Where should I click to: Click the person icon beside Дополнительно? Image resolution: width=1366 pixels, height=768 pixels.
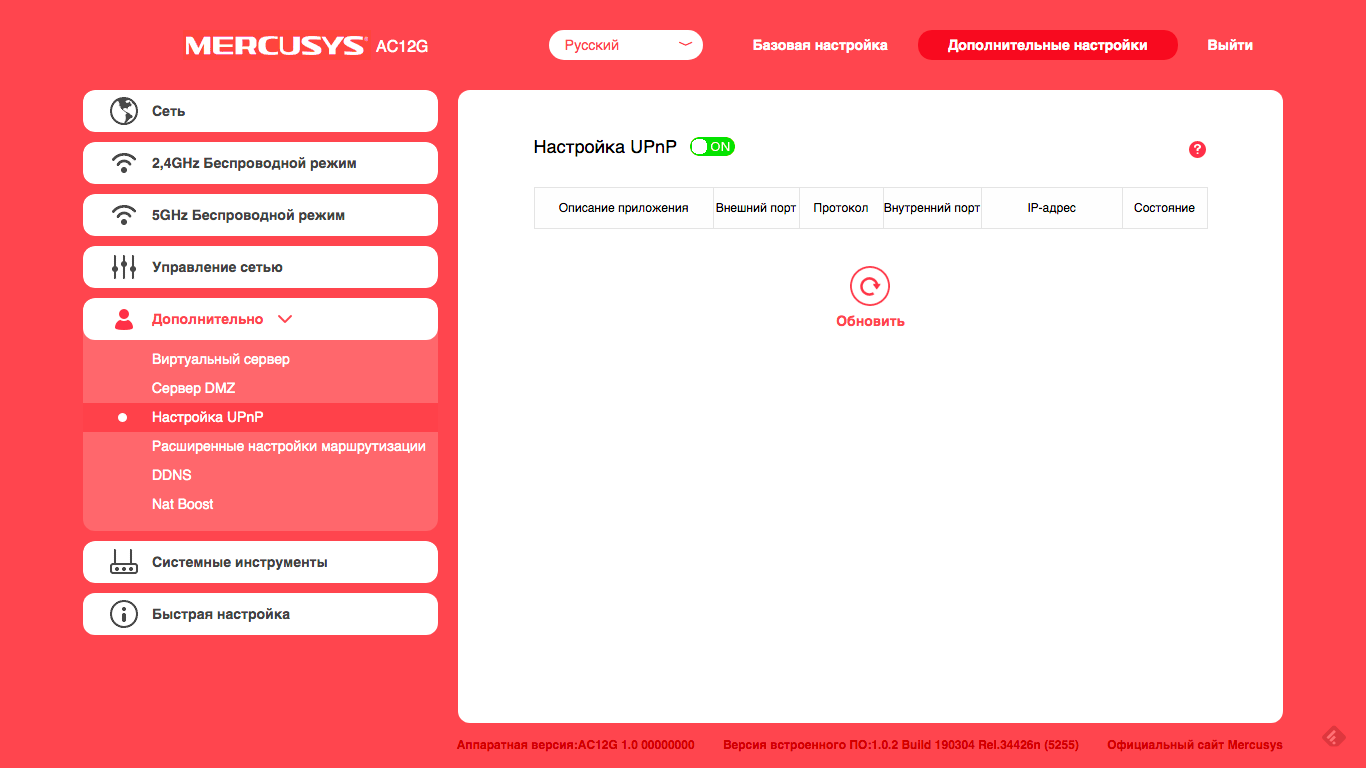tap(123, 319)
